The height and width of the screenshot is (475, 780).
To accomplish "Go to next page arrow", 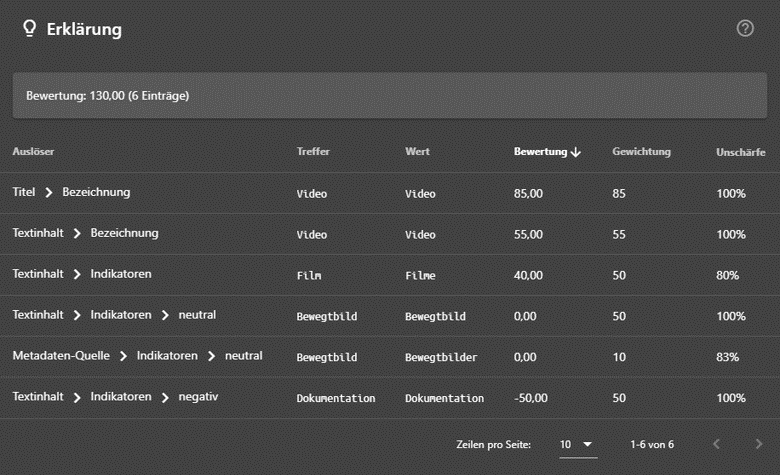I will pos(759,444).
